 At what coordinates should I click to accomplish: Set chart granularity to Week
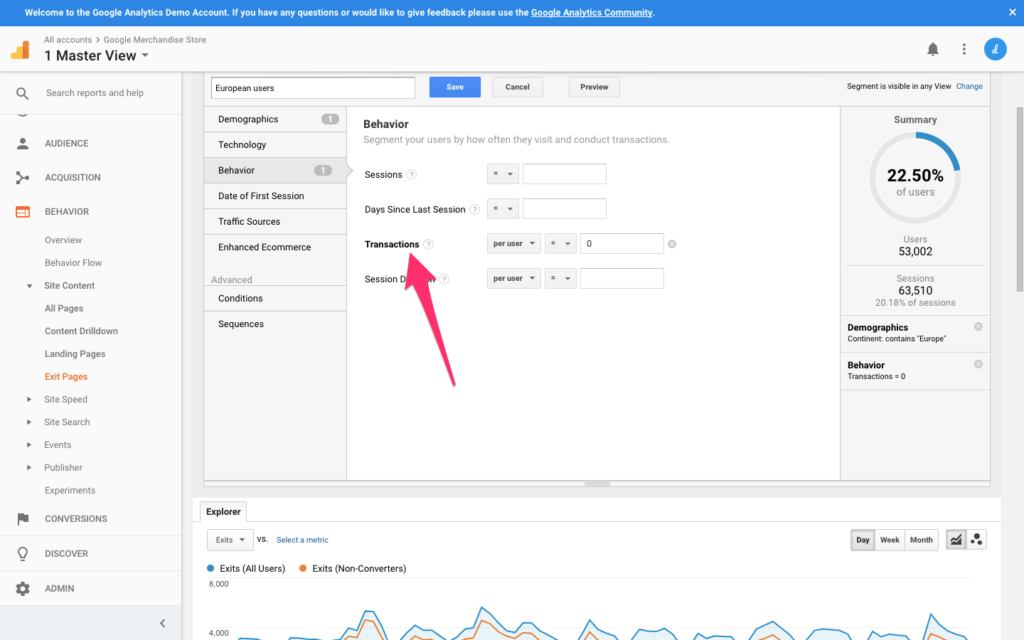889,540
